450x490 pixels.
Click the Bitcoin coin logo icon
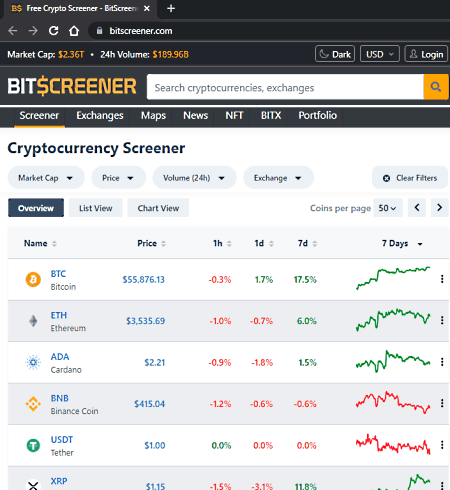point(33,279)
